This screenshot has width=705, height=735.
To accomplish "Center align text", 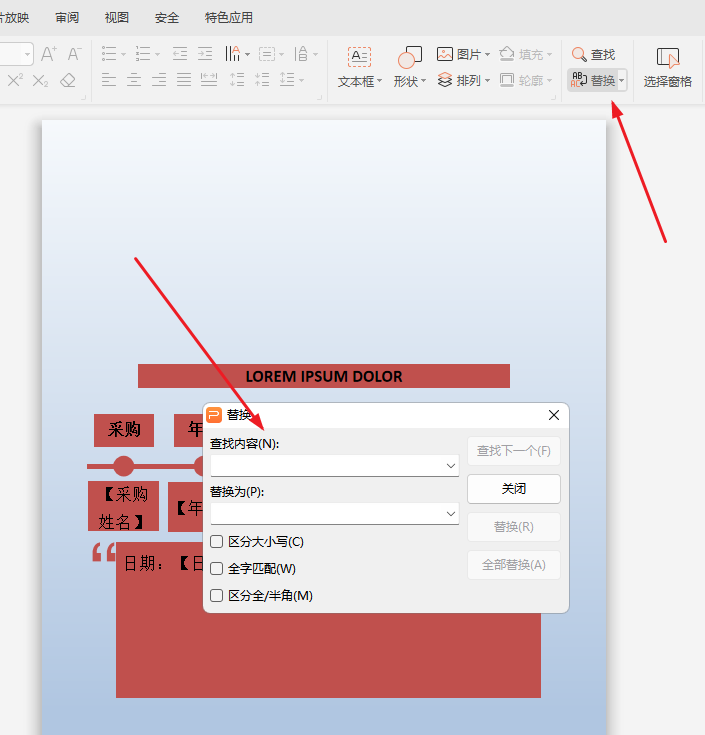I will (134, 80).
